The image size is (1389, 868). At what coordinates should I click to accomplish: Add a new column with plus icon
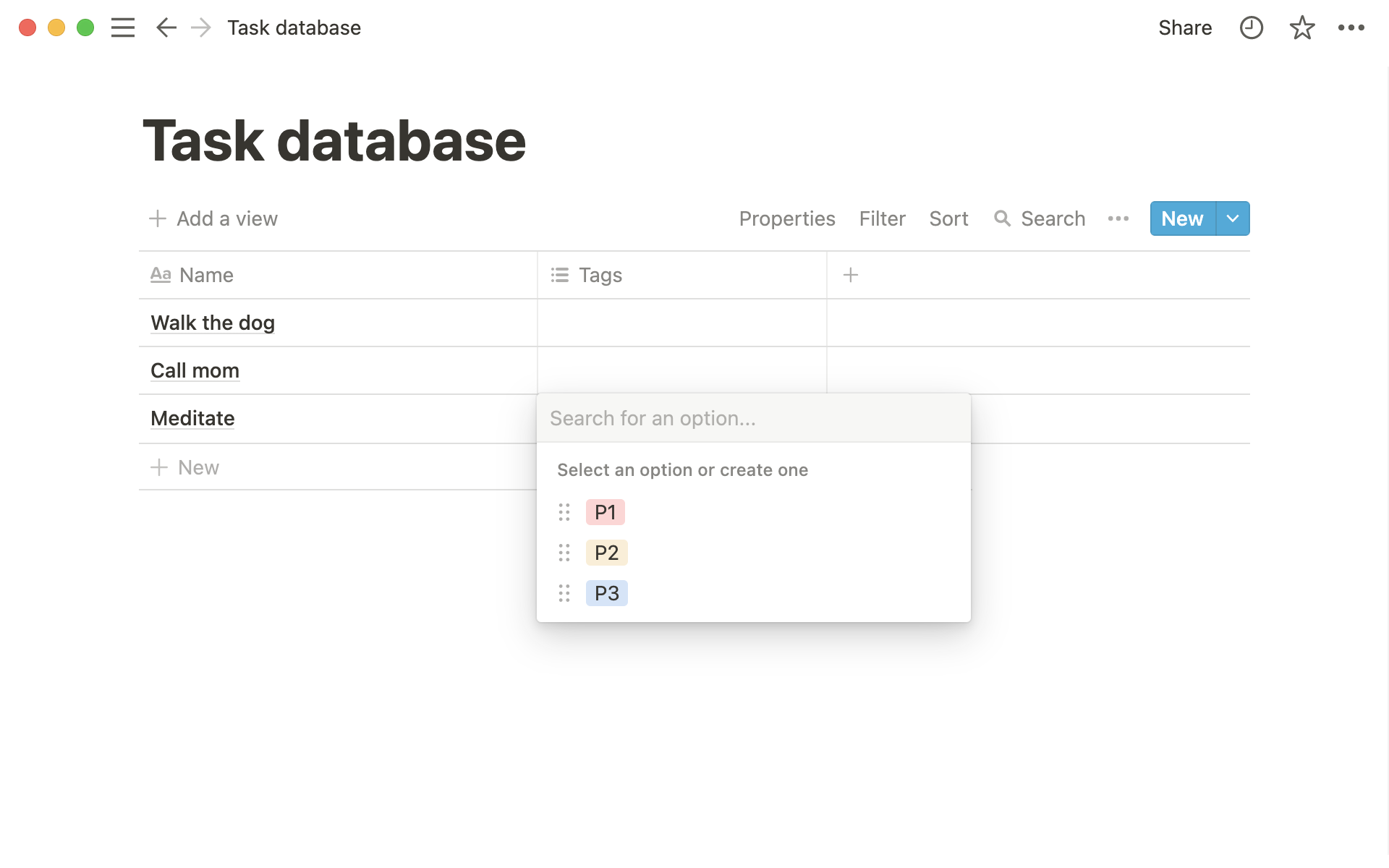[851, 275]
